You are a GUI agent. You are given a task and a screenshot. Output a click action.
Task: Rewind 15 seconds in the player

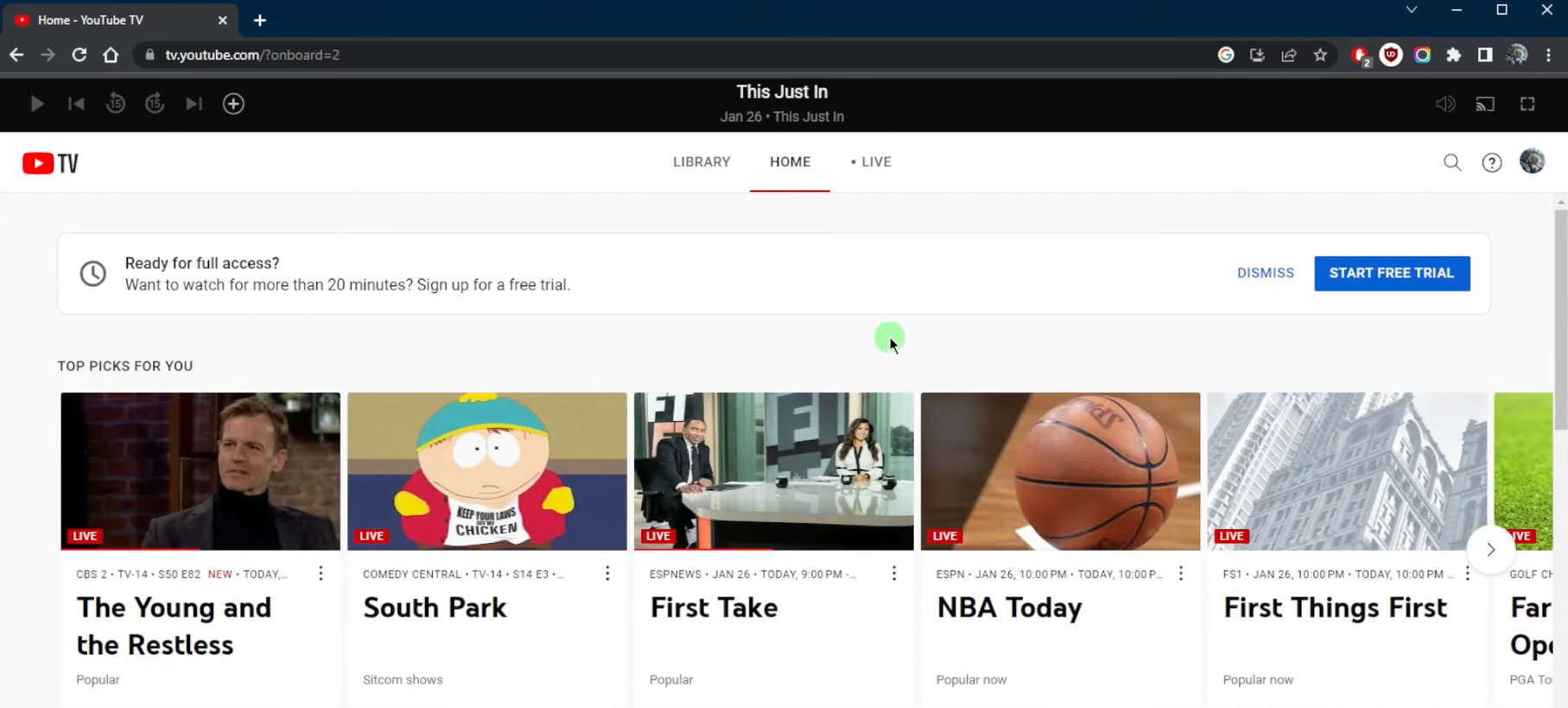(115, 104)
